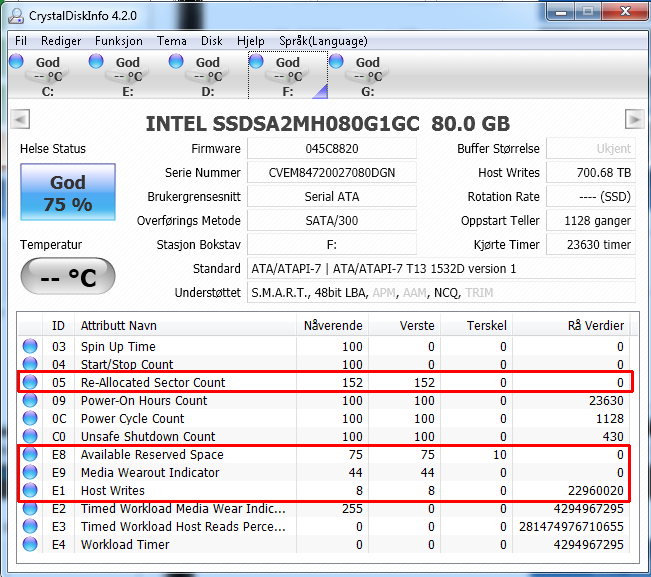Screen dimensions: 651x577
Task: Click the Firmware value 045C8820
Action: coord(332,149)
